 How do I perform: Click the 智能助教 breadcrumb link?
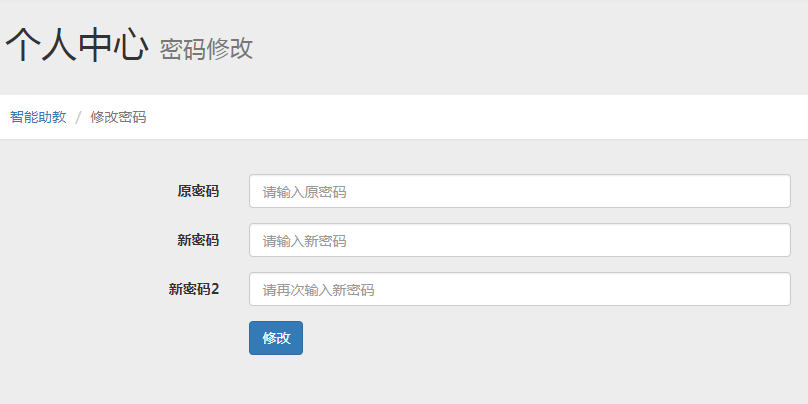38,117
